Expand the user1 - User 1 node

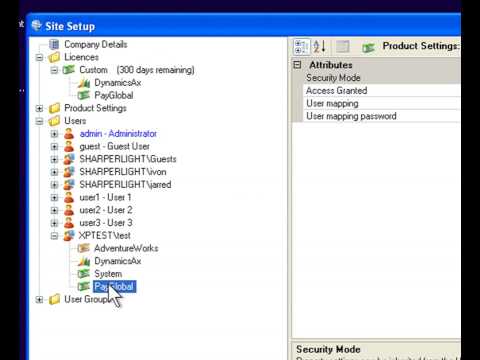coord(54,198)
